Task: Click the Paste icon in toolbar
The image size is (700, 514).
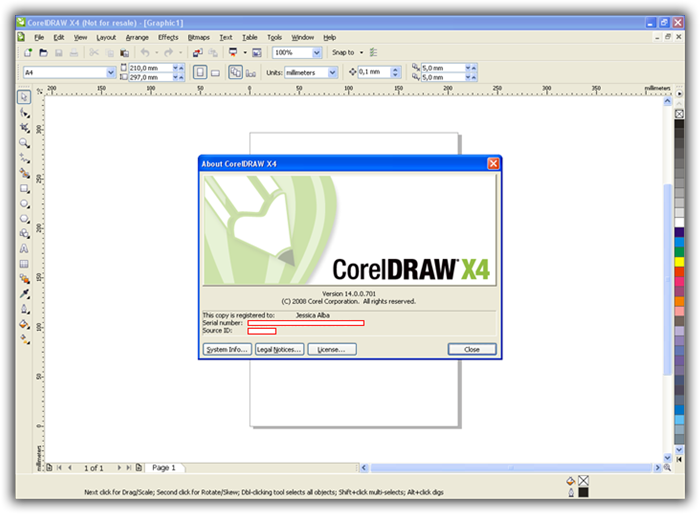Action: 125,53
